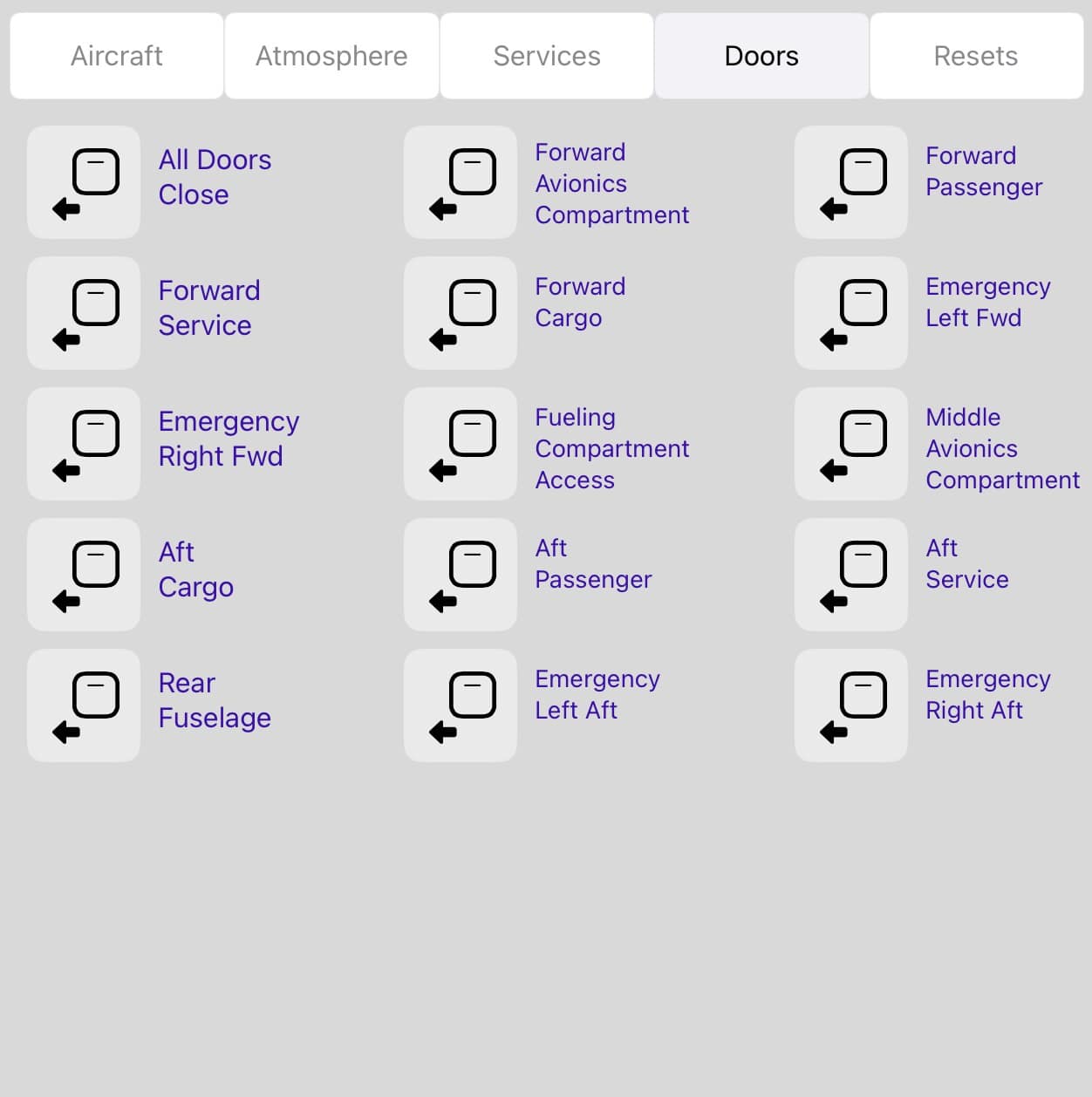Open the Atmosphere tab
The height and width of the screenshot is (1097, 1092).
click(x=331, y=56)
